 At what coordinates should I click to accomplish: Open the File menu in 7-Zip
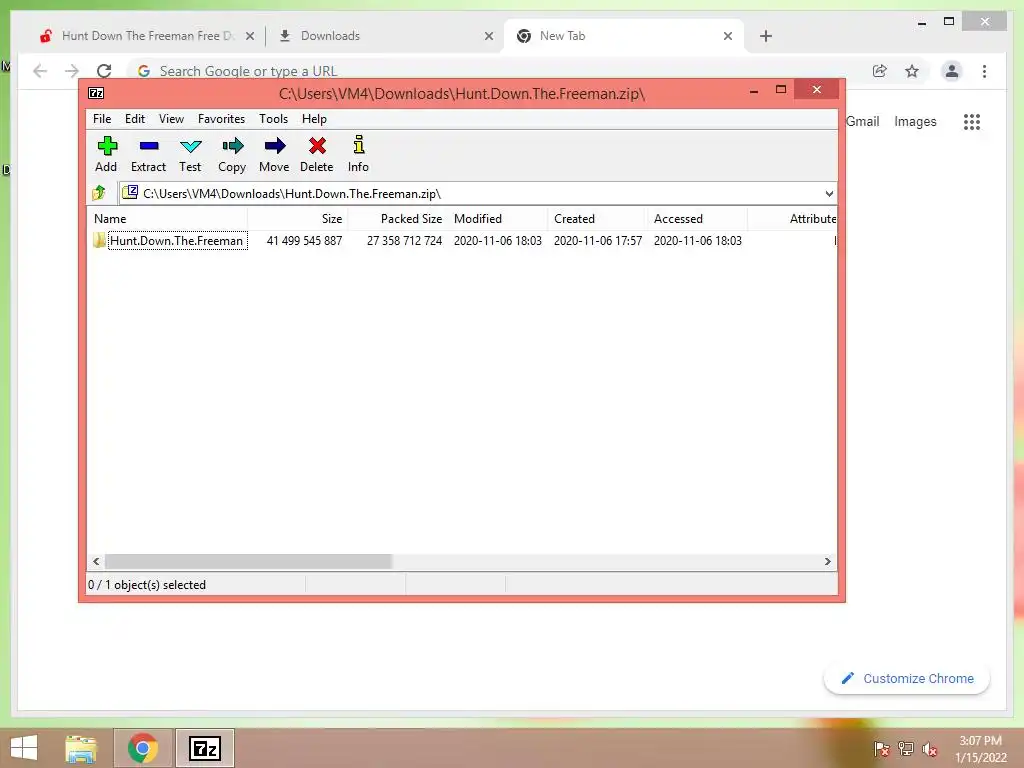pyautogui.click(x=102, y=119)
